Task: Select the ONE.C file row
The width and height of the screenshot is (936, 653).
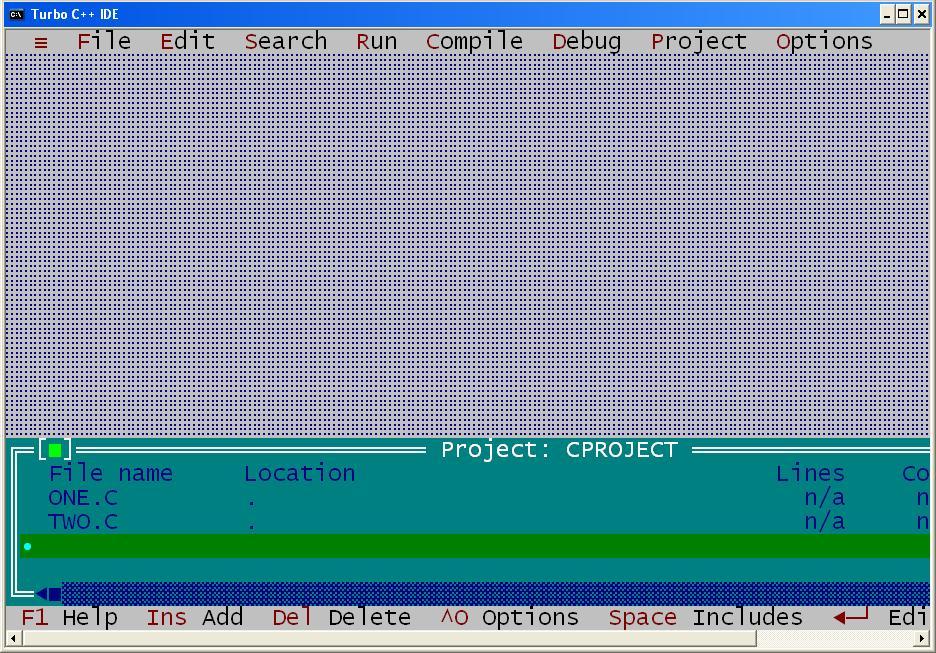Action: pos(475,498)
